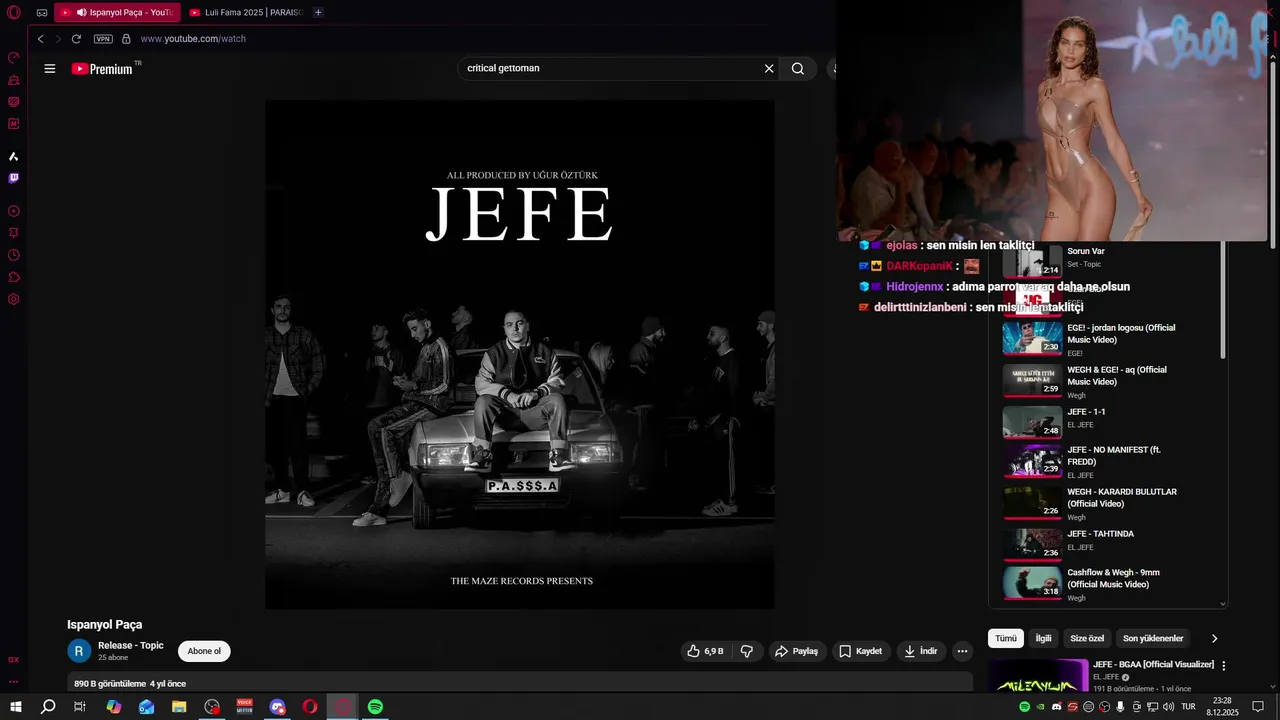Open Windows Start menu
The height and width of the screenshot is (720, 1280).
15,707
